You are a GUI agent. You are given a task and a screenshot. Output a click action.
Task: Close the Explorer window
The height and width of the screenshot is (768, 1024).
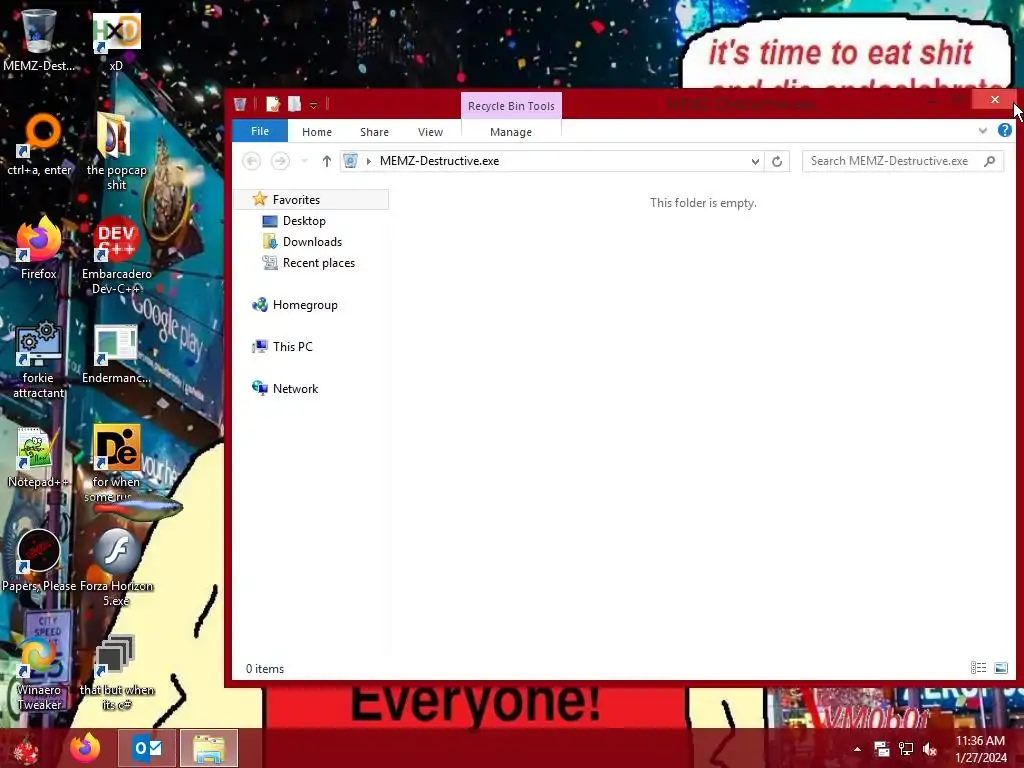click(x=994, y=99)
